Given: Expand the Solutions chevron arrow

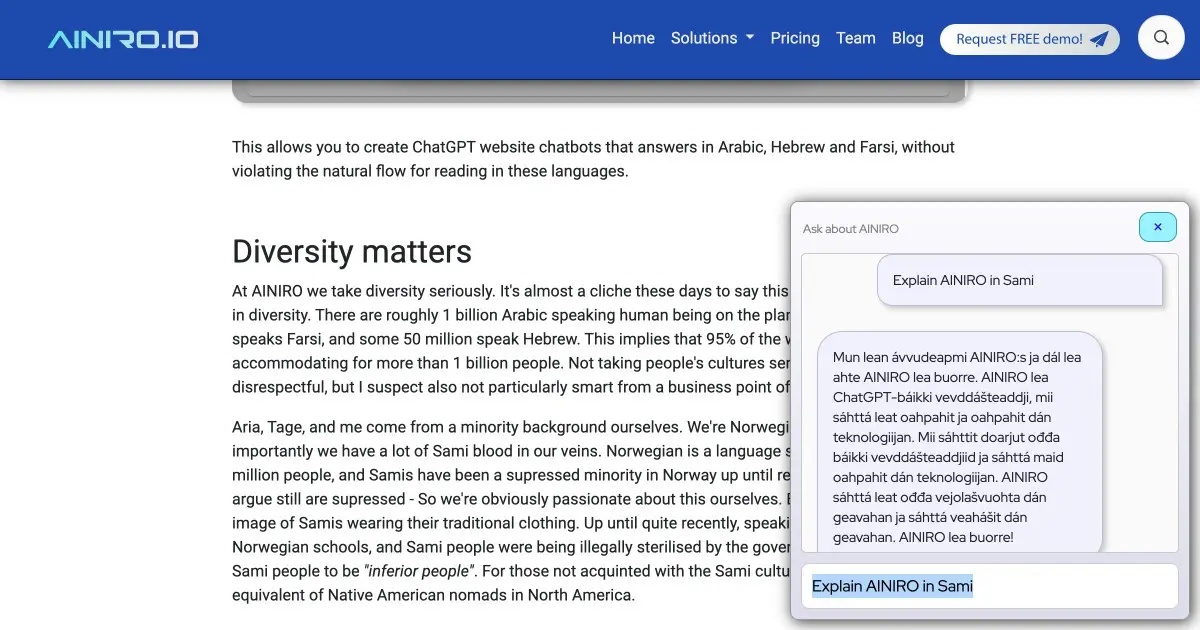Looking at the screenshot, I should tap(749, 38).
